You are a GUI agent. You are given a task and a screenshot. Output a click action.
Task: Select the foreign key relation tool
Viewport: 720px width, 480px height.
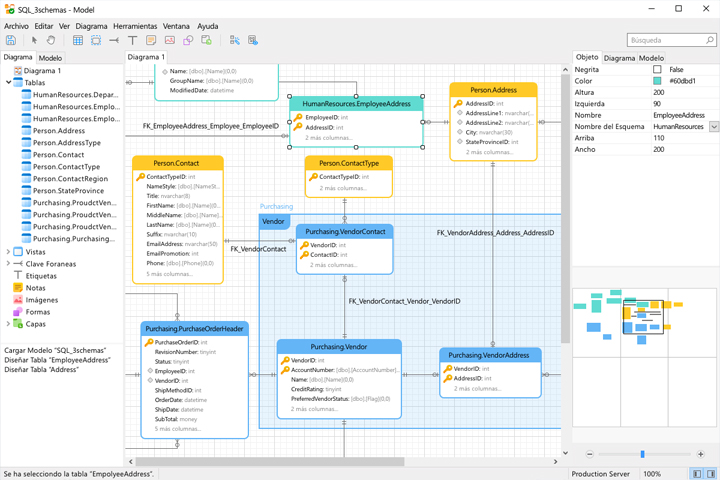[114, 40]
